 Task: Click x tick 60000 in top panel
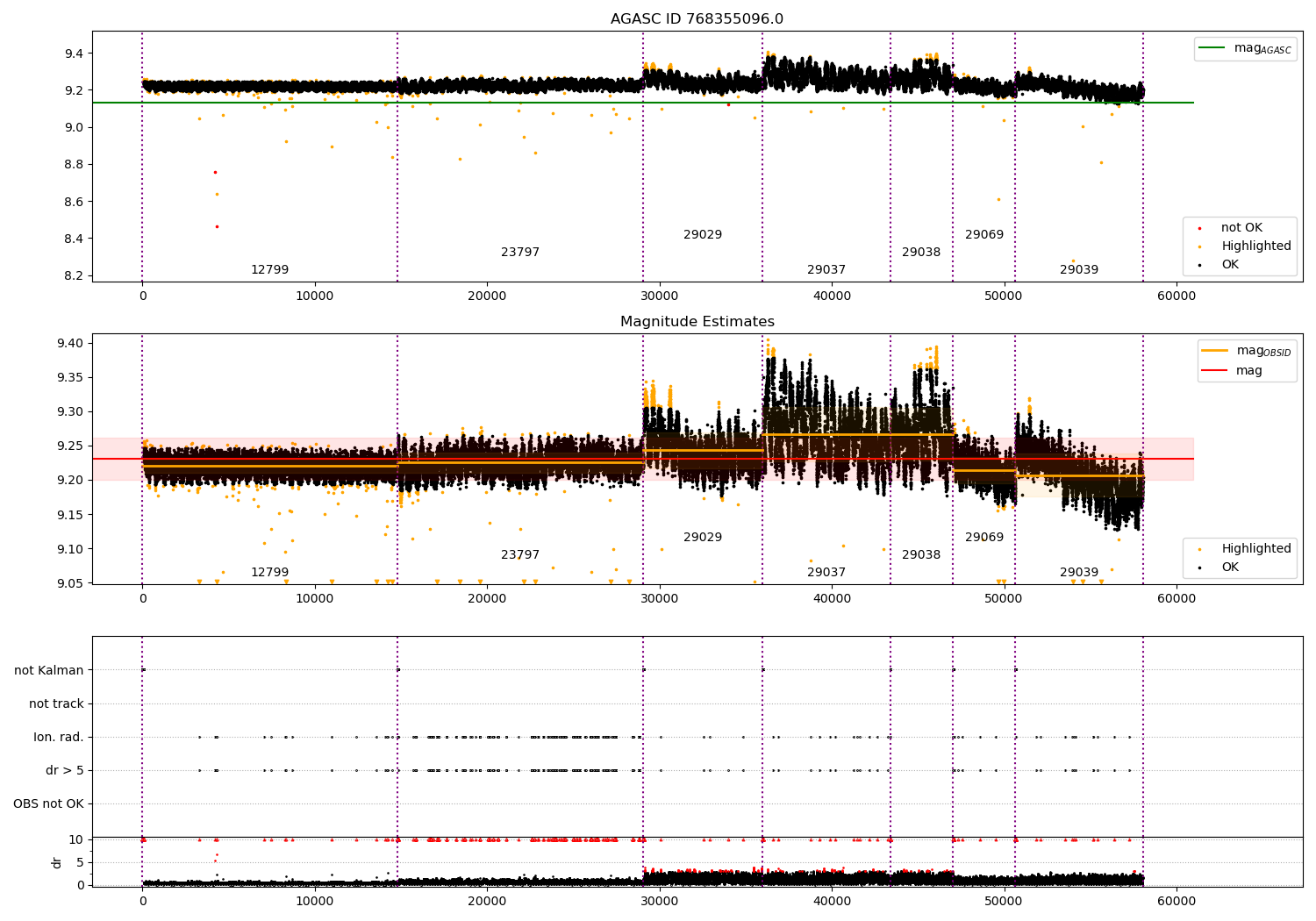pyautogui.click(x=1176, y=296)
